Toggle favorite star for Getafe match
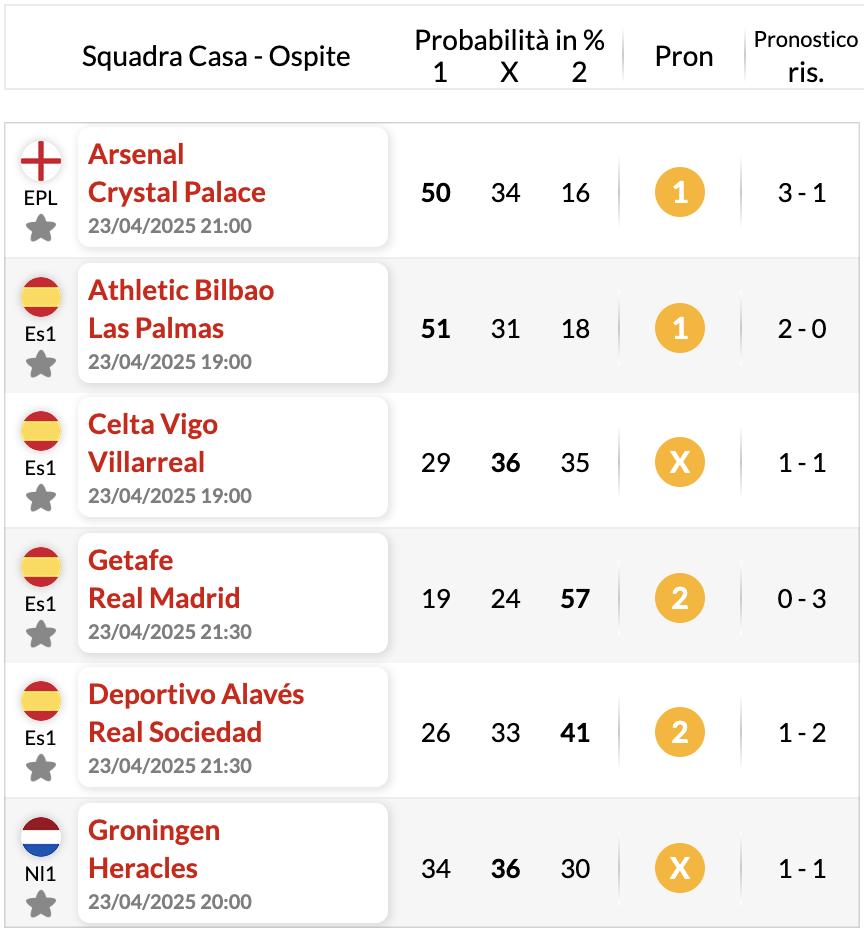This screenshot has height=932, width=864. point(41,634)
